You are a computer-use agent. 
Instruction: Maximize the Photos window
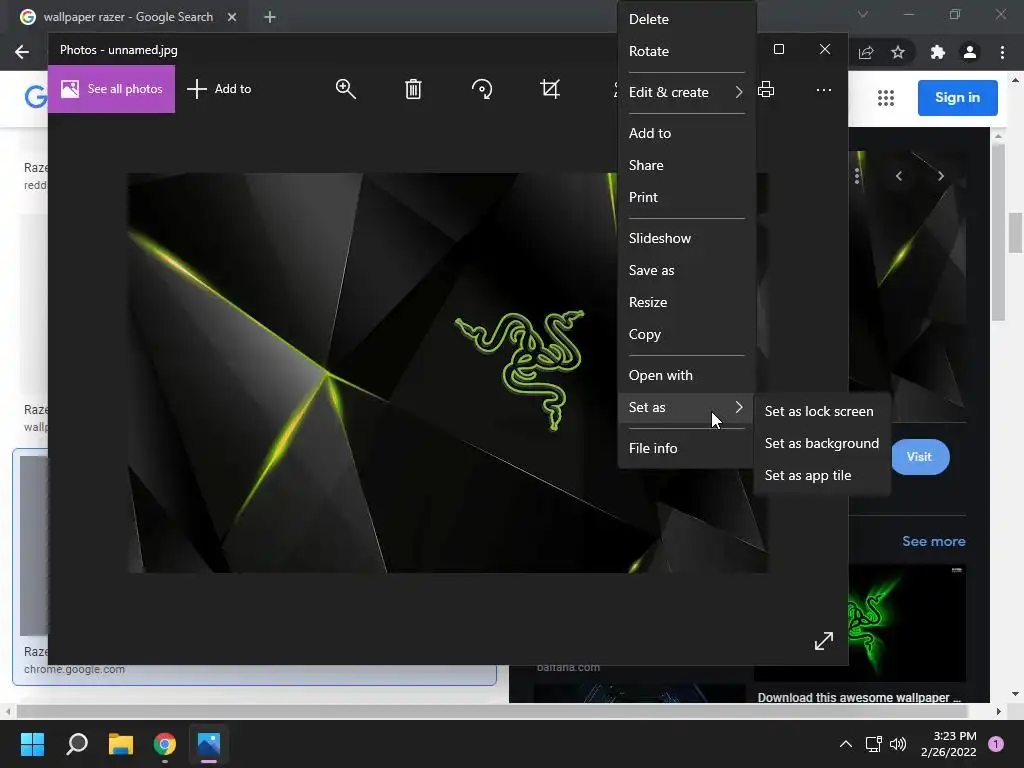click(778, 50)
